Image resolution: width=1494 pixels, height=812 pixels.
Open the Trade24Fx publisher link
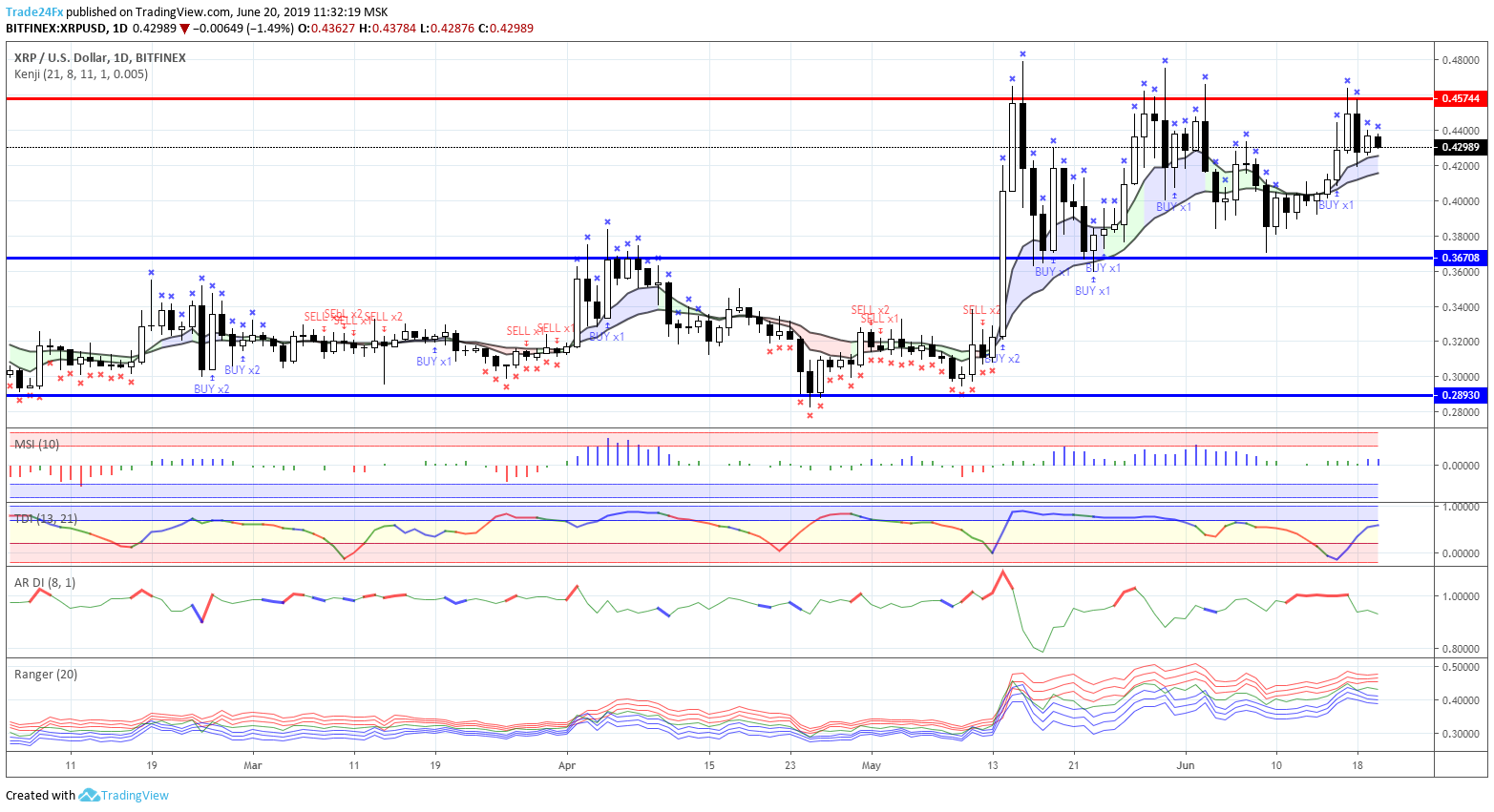pos(34,12)
